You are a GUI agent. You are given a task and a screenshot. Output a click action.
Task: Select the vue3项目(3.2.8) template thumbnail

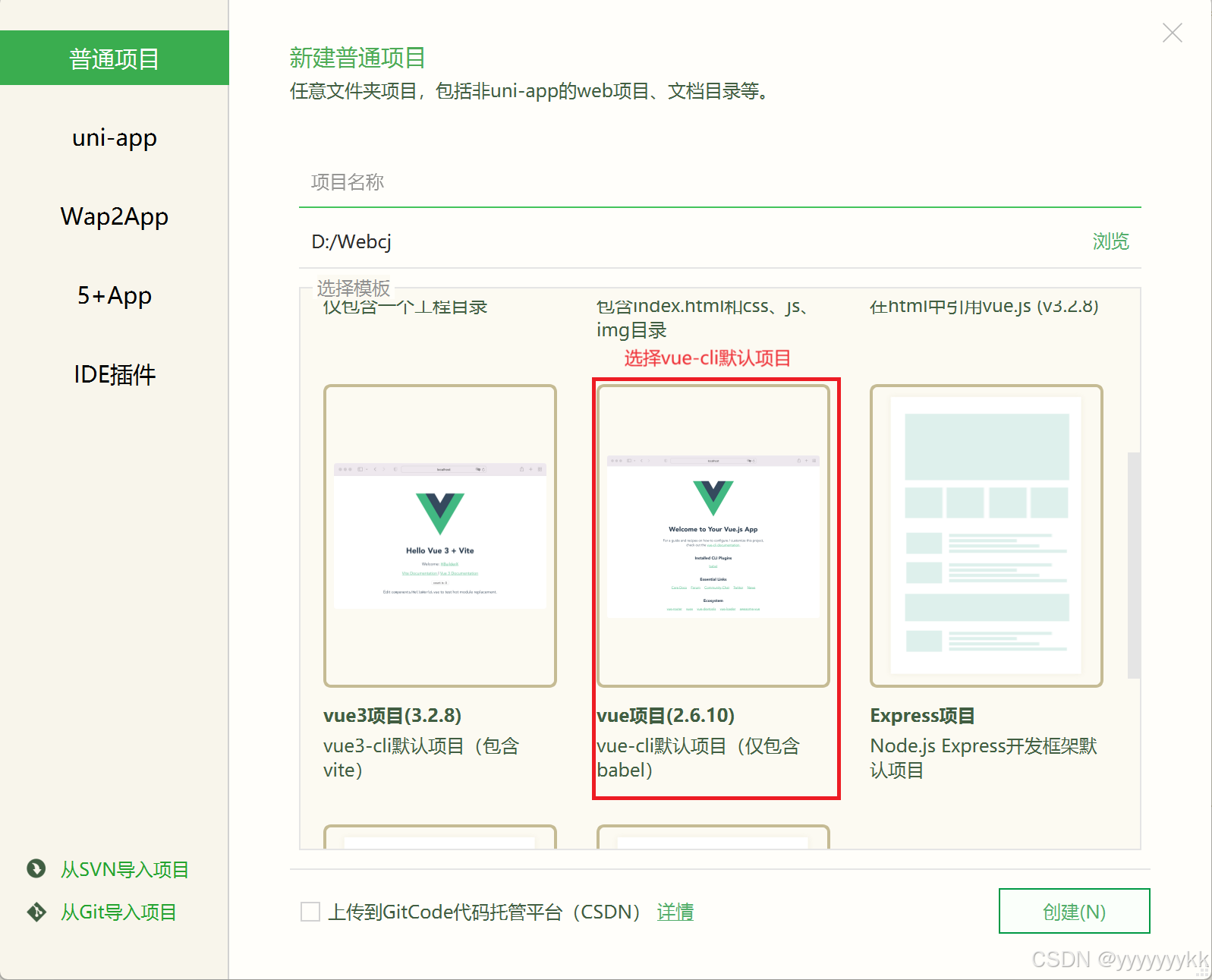439,536
